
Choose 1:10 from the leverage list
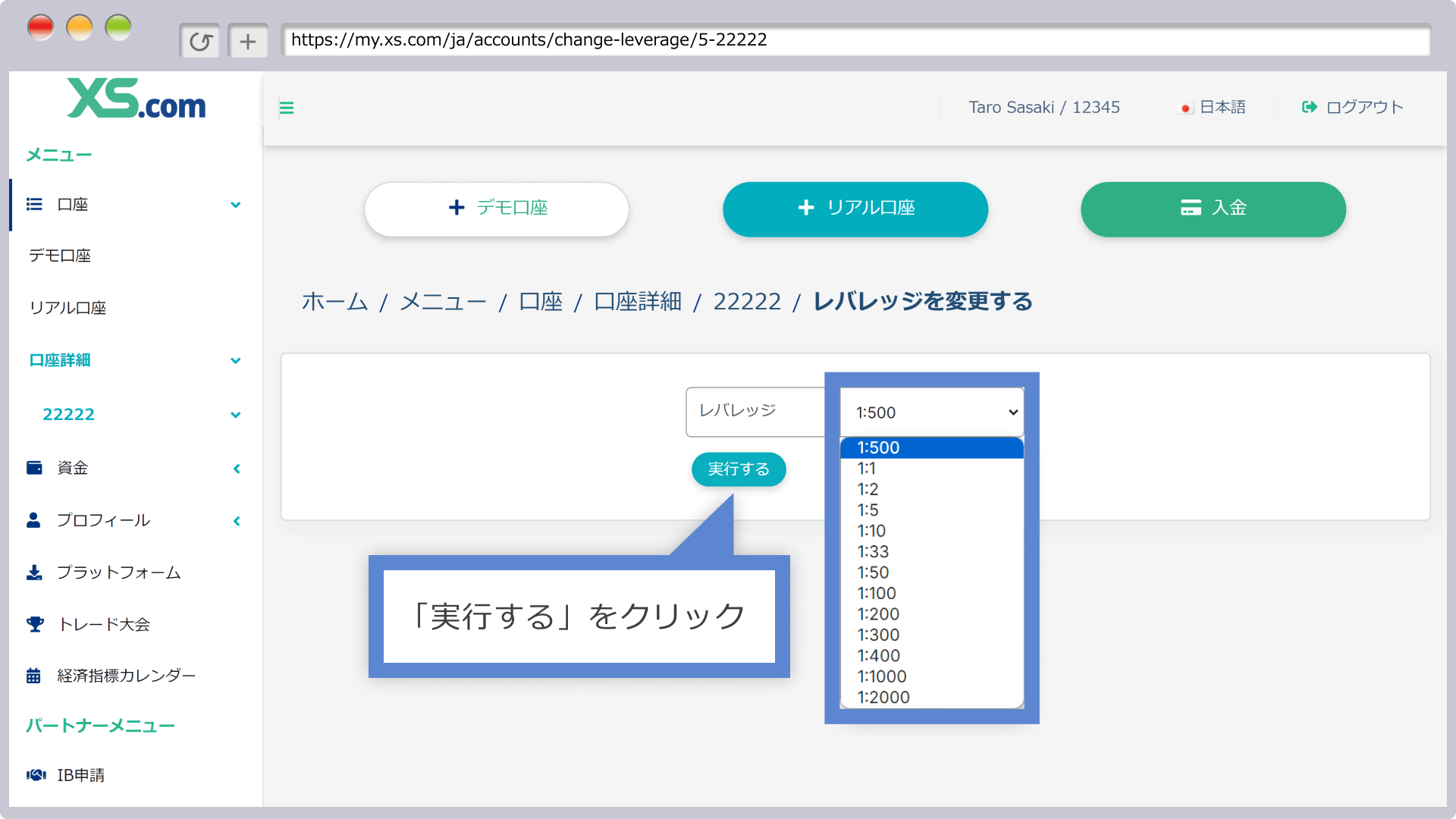(932, 531)
